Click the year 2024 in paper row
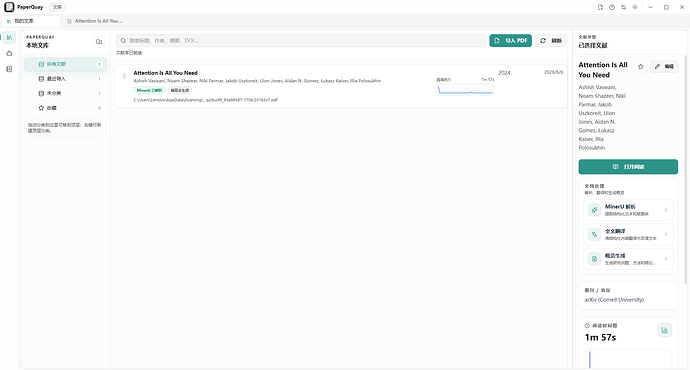The image size is (690, 370). coord(504,73)
